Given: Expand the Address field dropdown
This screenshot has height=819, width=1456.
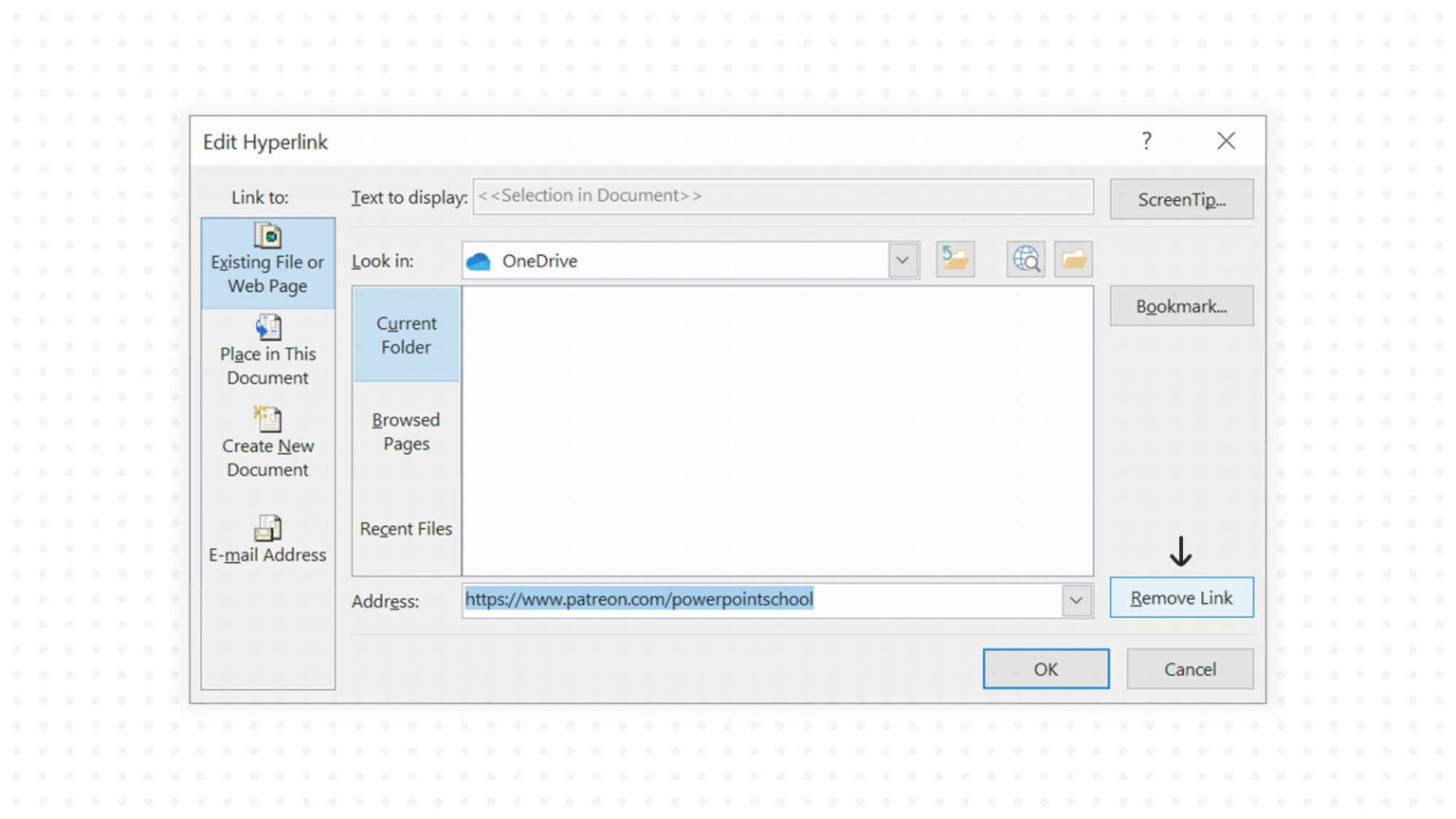Looking at the screenshot, I should [x=1076, y=599].
